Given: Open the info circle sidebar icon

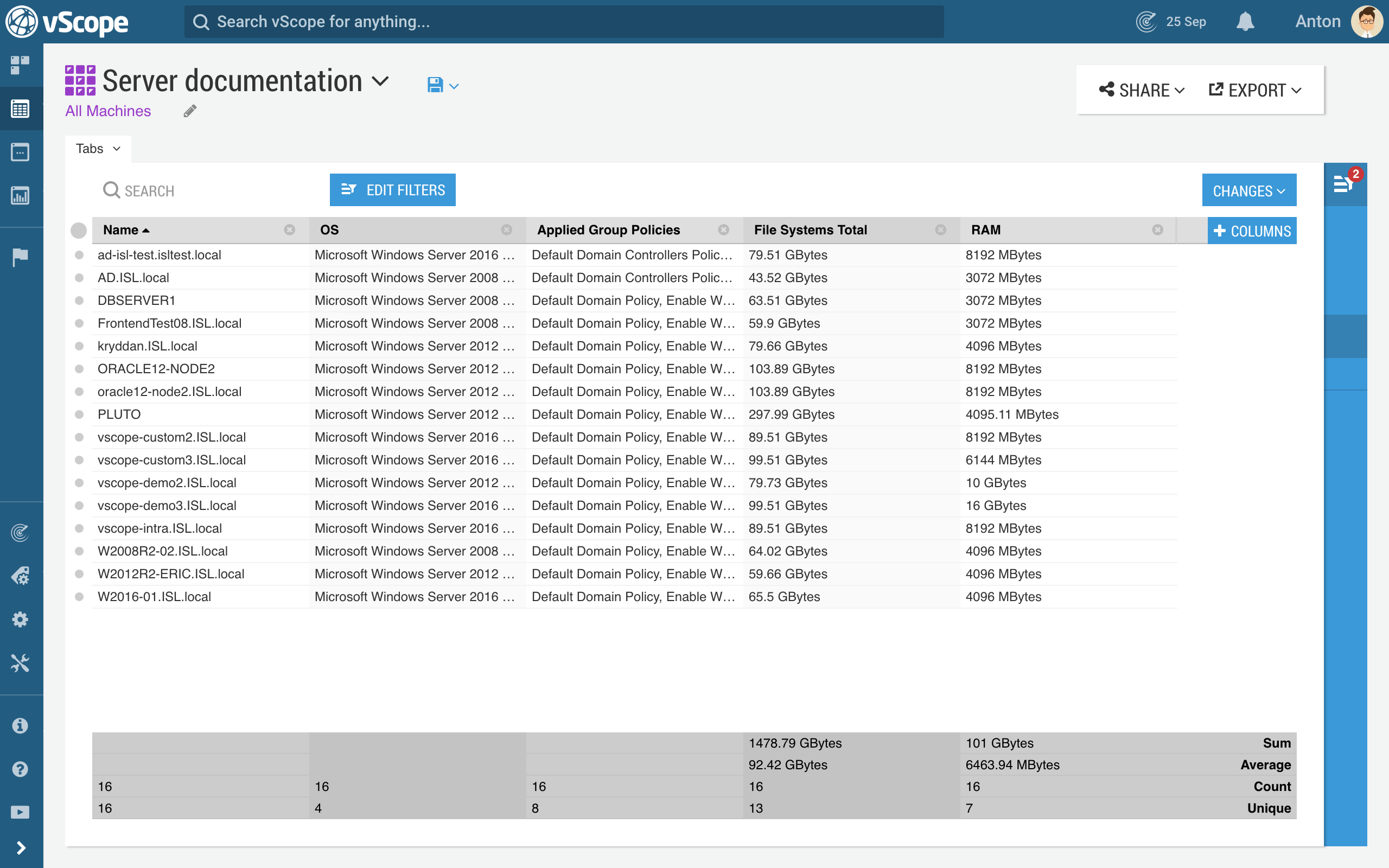Looking at the screenshot, I should (x=20, y=726).
